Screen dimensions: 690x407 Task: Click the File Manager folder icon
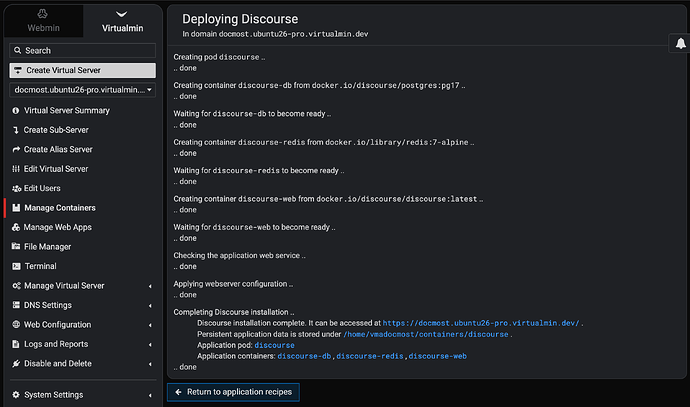click(16, 246)
